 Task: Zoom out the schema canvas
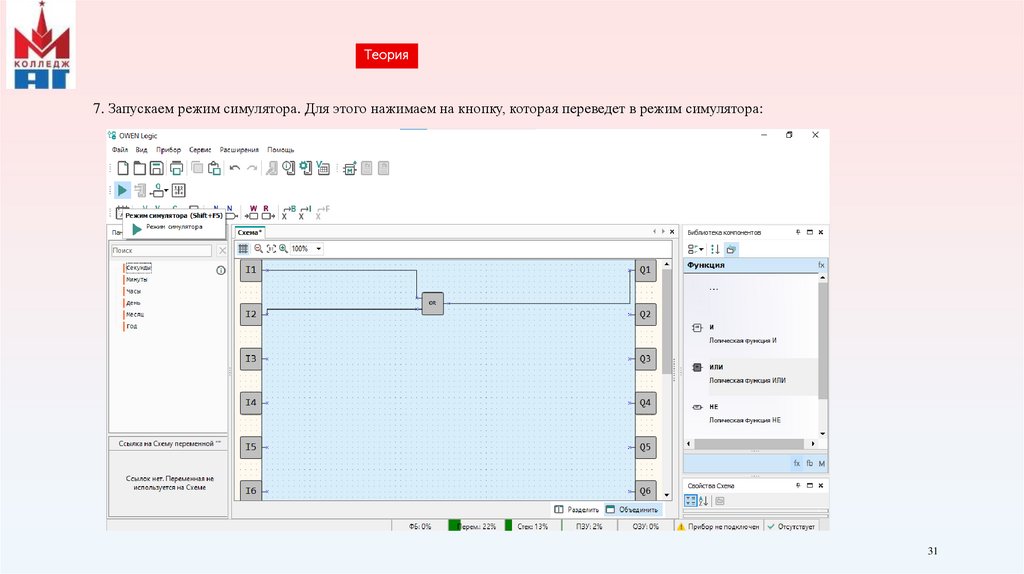pos(259,249)
